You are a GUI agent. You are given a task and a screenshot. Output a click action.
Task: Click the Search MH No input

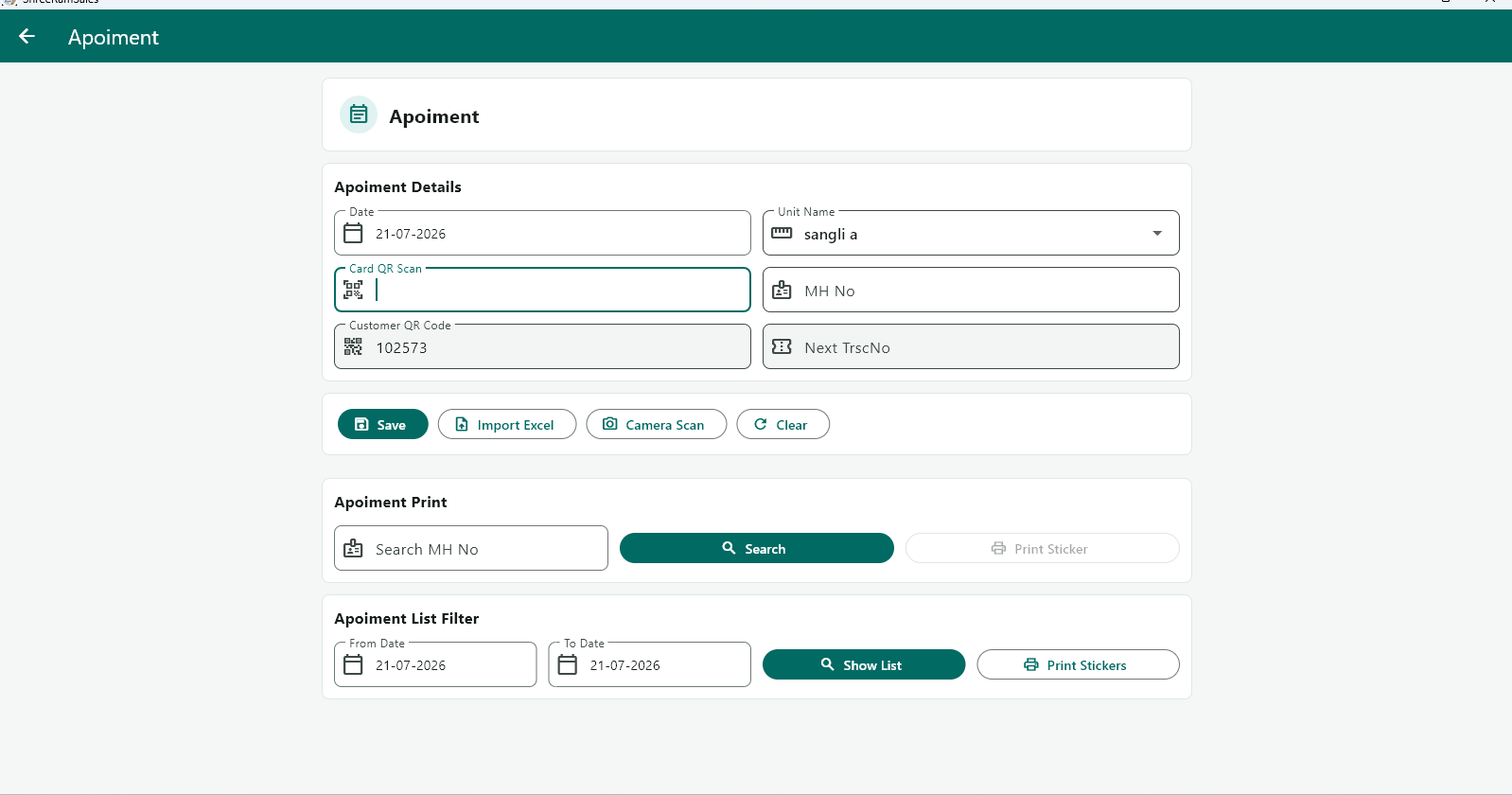coord(470,548)
